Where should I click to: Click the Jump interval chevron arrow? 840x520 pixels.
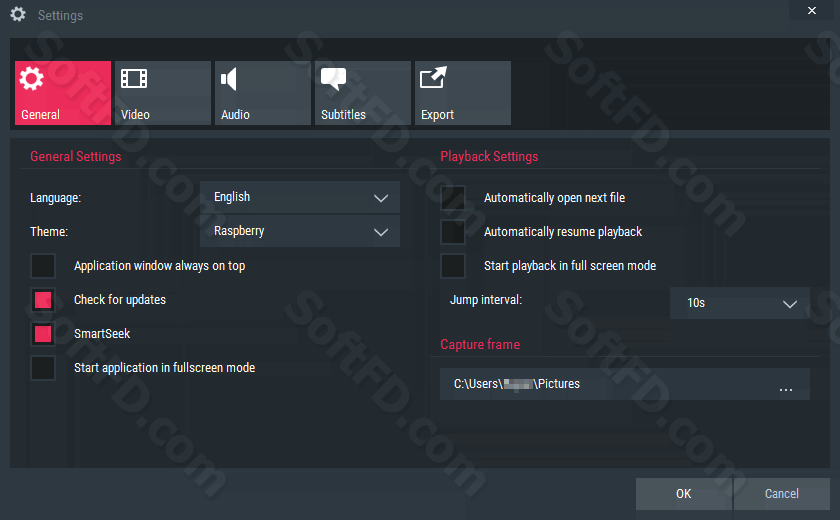[x=790, y=304]
